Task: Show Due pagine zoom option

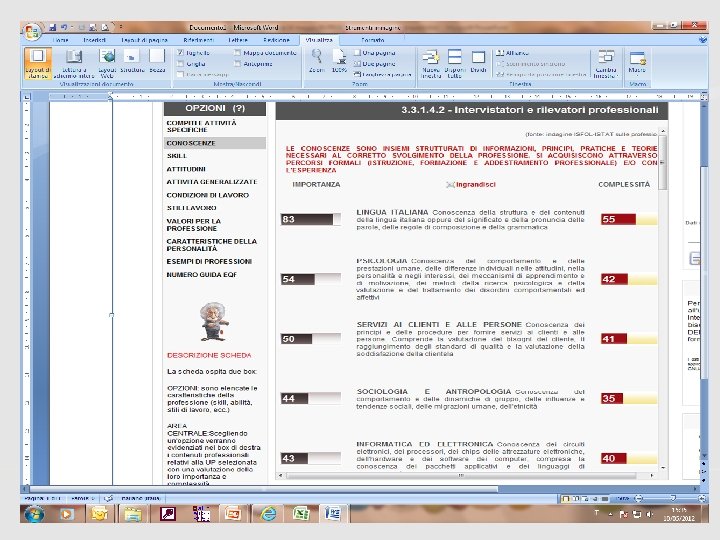Action: pyautogui.click(x=375, y=64)
